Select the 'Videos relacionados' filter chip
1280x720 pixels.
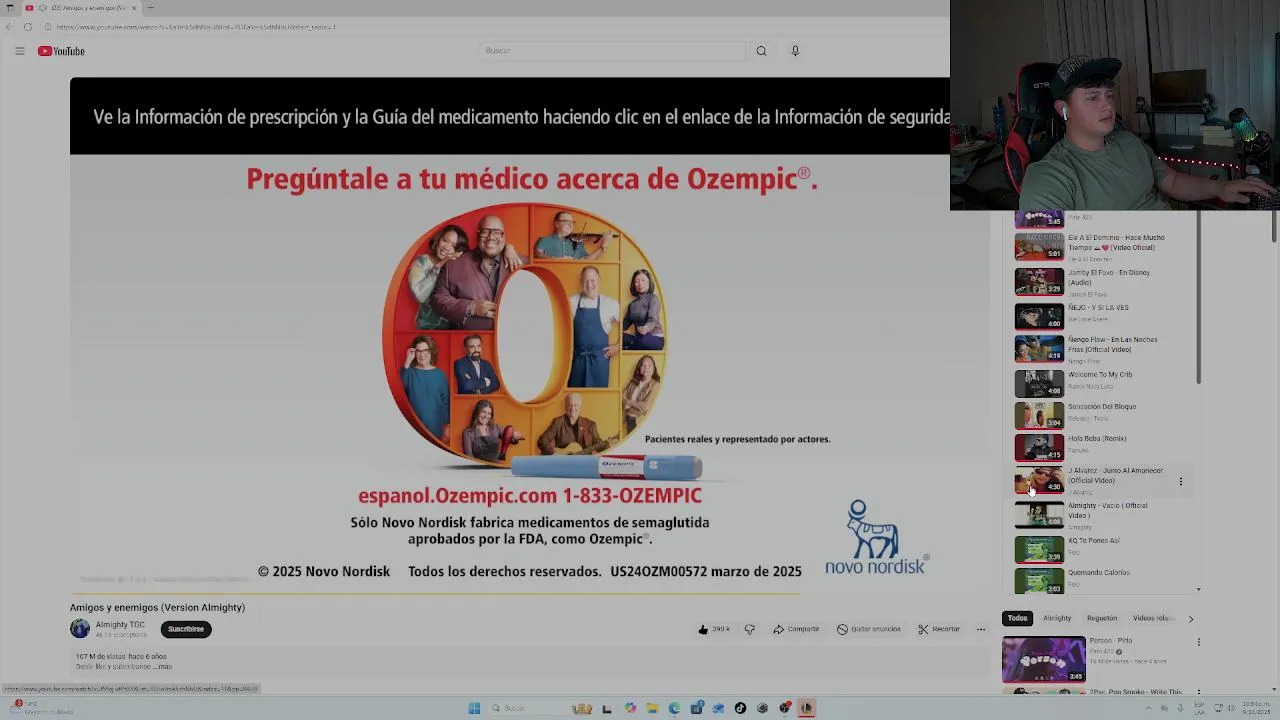(x=1153, y=618)
